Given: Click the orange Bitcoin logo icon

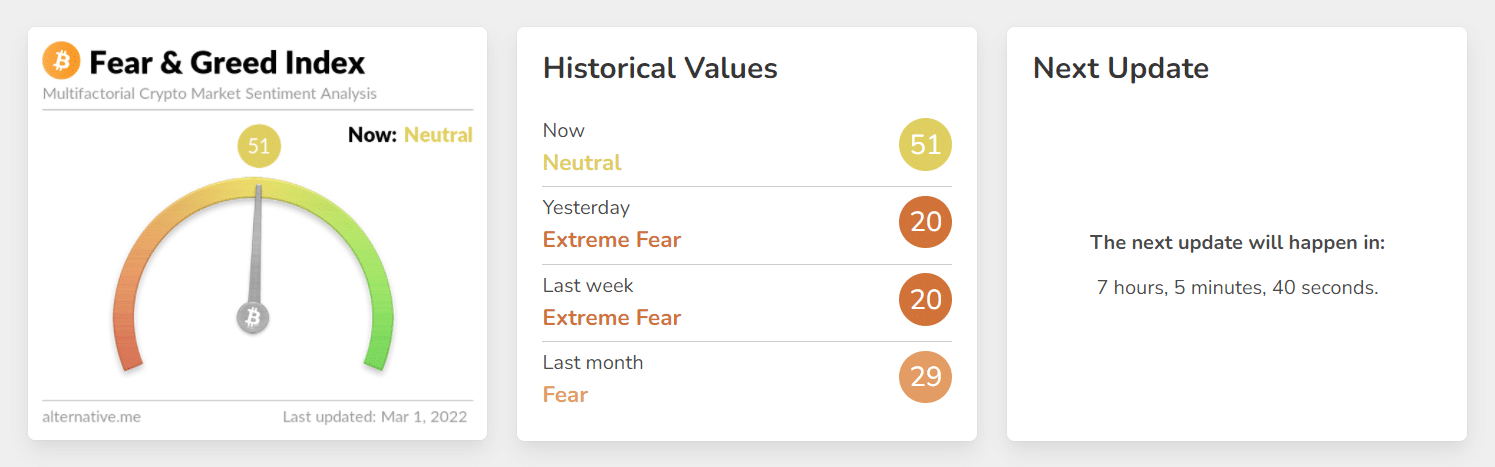Looking at the screenshot, I should point(61,61).
